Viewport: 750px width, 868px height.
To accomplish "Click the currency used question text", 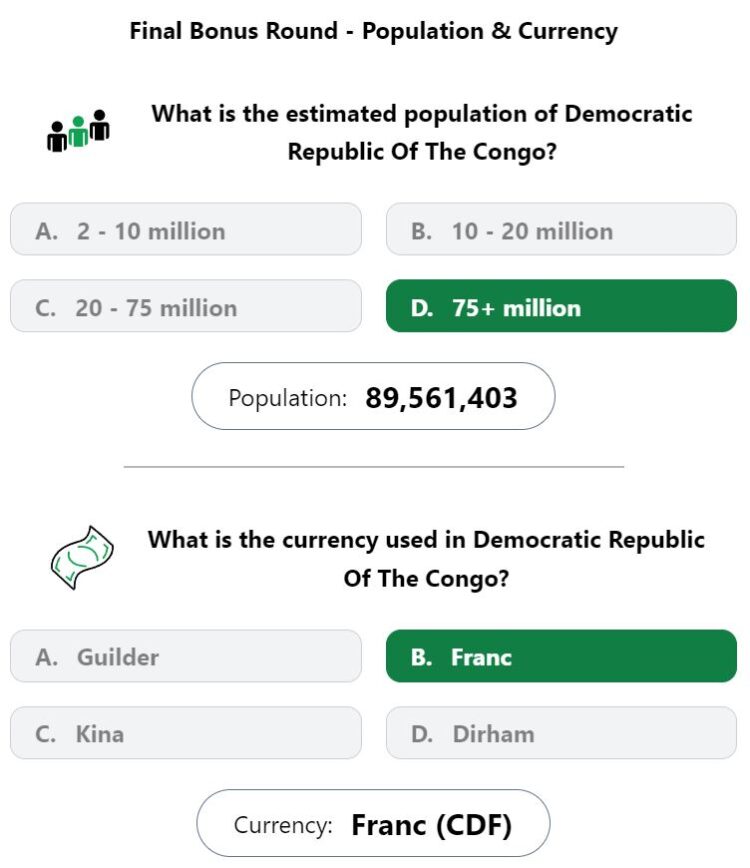I will (x=426, y=559).
